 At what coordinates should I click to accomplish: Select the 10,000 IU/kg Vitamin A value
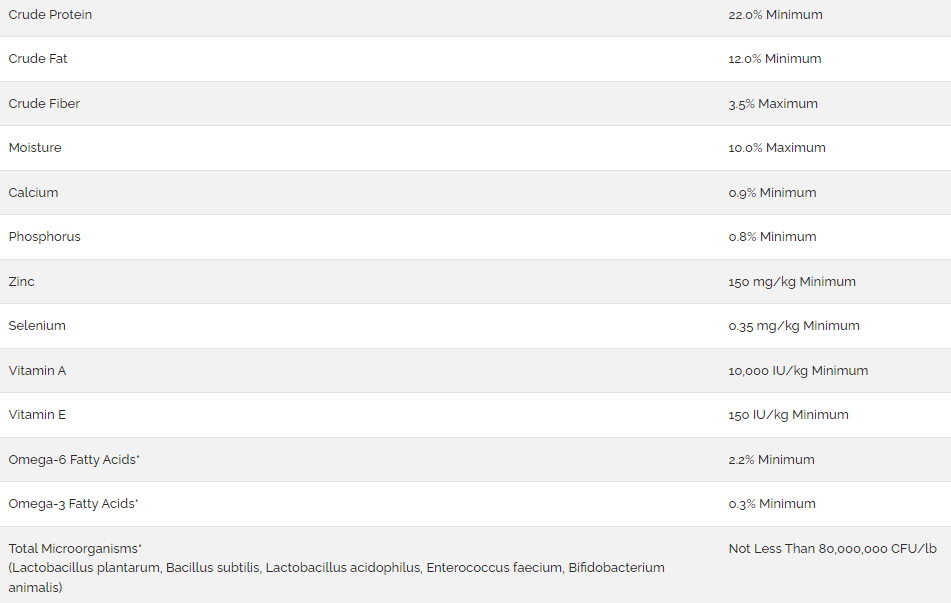798,371
